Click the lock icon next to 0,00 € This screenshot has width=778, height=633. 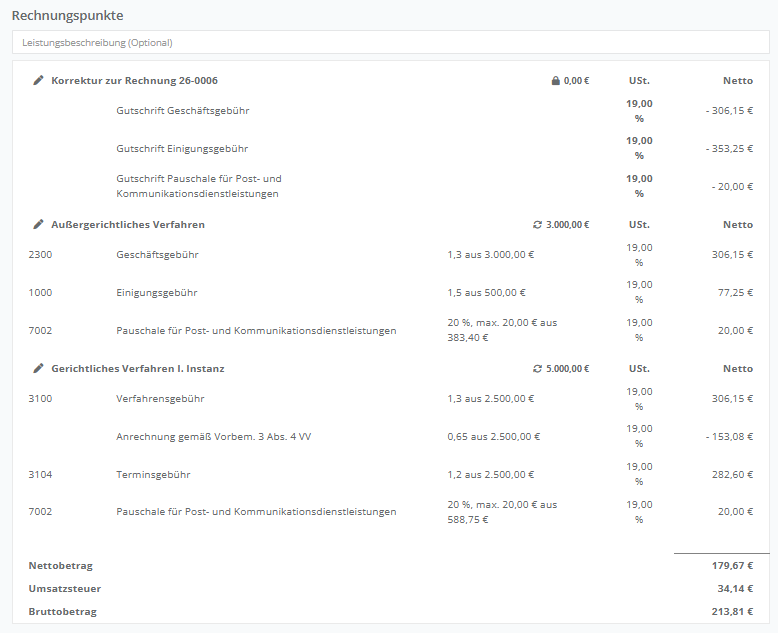pos(556,81)
